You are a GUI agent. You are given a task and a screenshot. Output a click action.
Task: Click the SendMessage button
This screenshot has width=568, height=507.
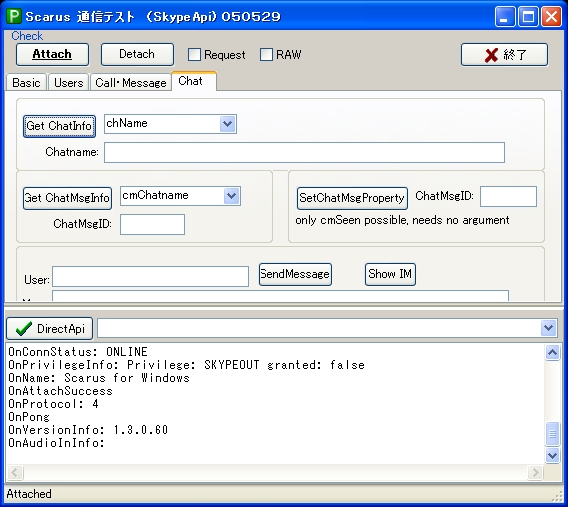pos(295,274)
